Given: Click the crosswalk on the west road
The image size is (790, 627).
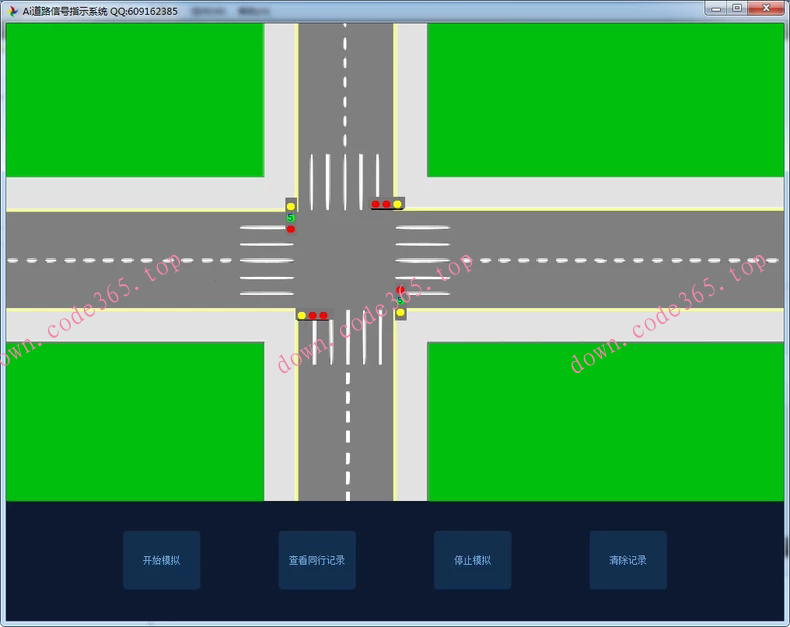Looking at the screenshot, I should [267, 261].
